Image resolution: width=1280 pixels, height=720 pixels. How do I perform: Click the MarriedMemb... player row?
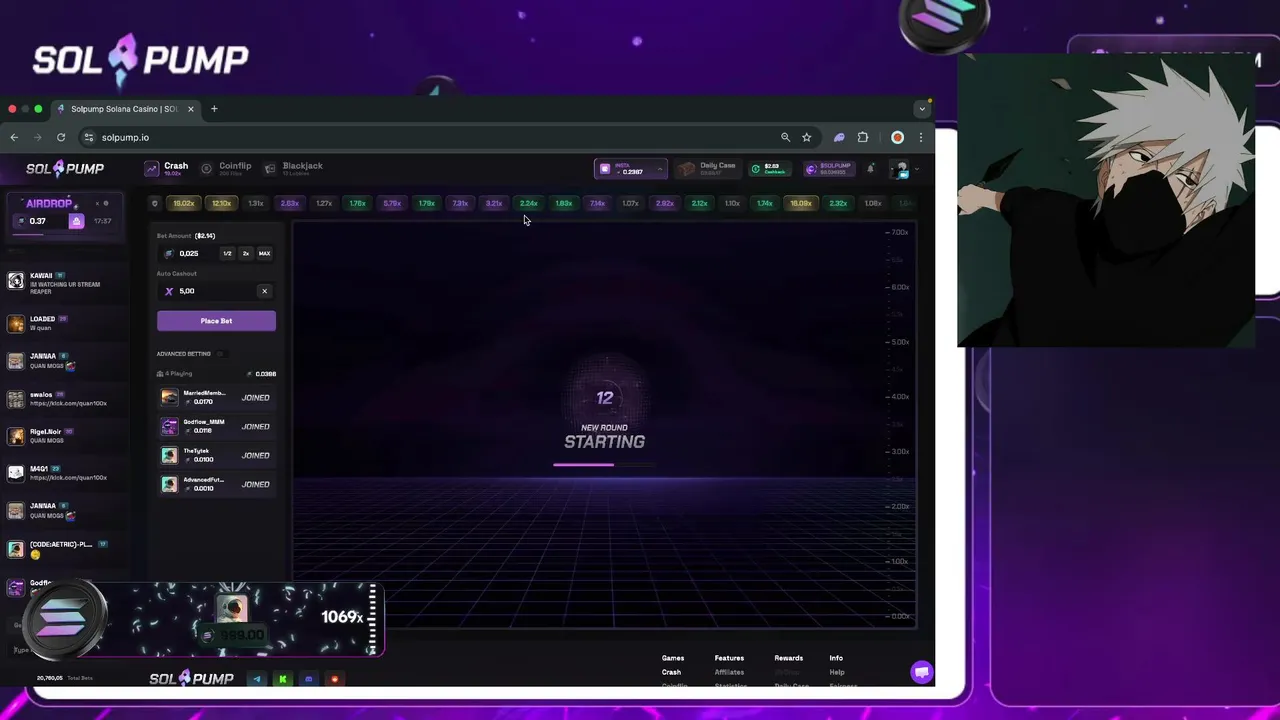(216, 397)
